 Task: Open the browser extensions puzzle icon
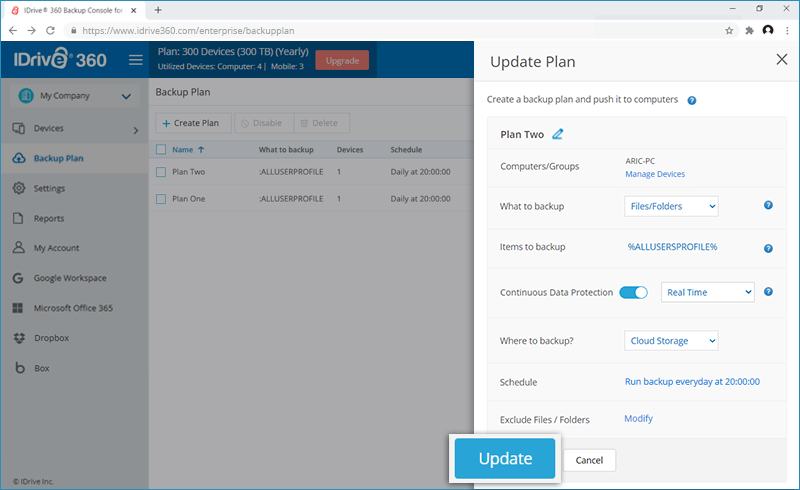(x=749, y=30)
